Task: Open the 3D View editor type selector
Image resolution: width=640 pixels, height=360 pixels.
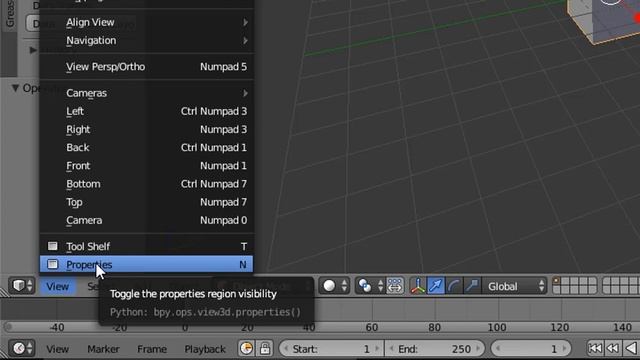Action: click(21, 286)
